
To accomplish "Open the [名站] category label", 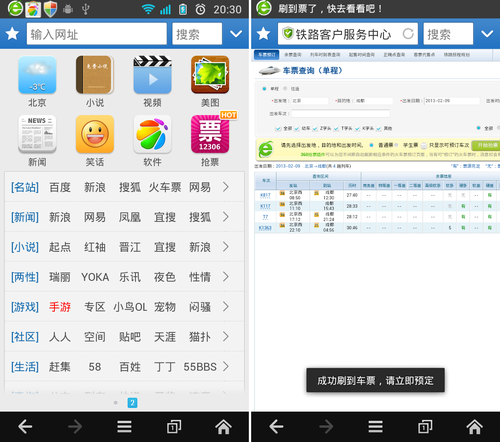I will click(25, 187).
